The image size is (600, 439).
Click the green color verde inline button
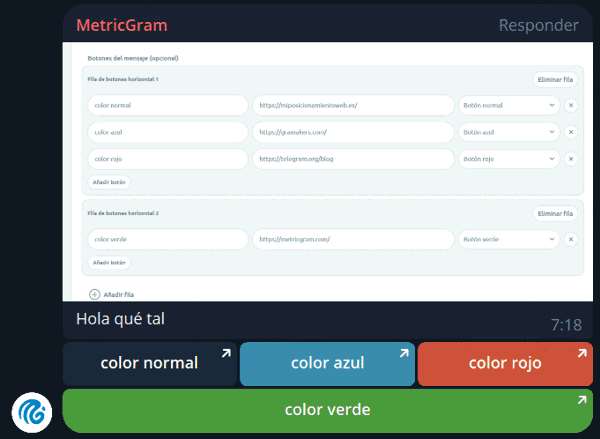coord(328,411)
